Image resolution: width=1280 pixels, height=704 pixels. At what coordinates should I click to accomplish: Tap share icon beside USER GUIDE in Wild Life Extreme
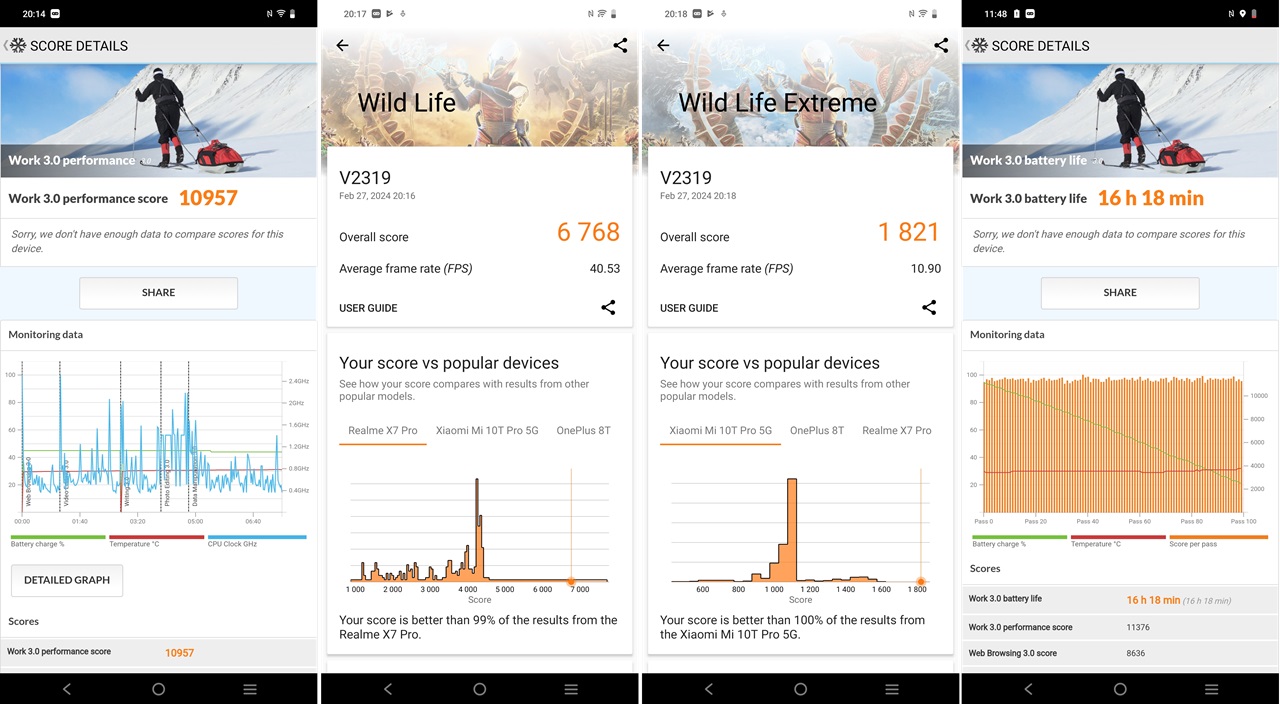pyautogui.click(x=929, y=308)
